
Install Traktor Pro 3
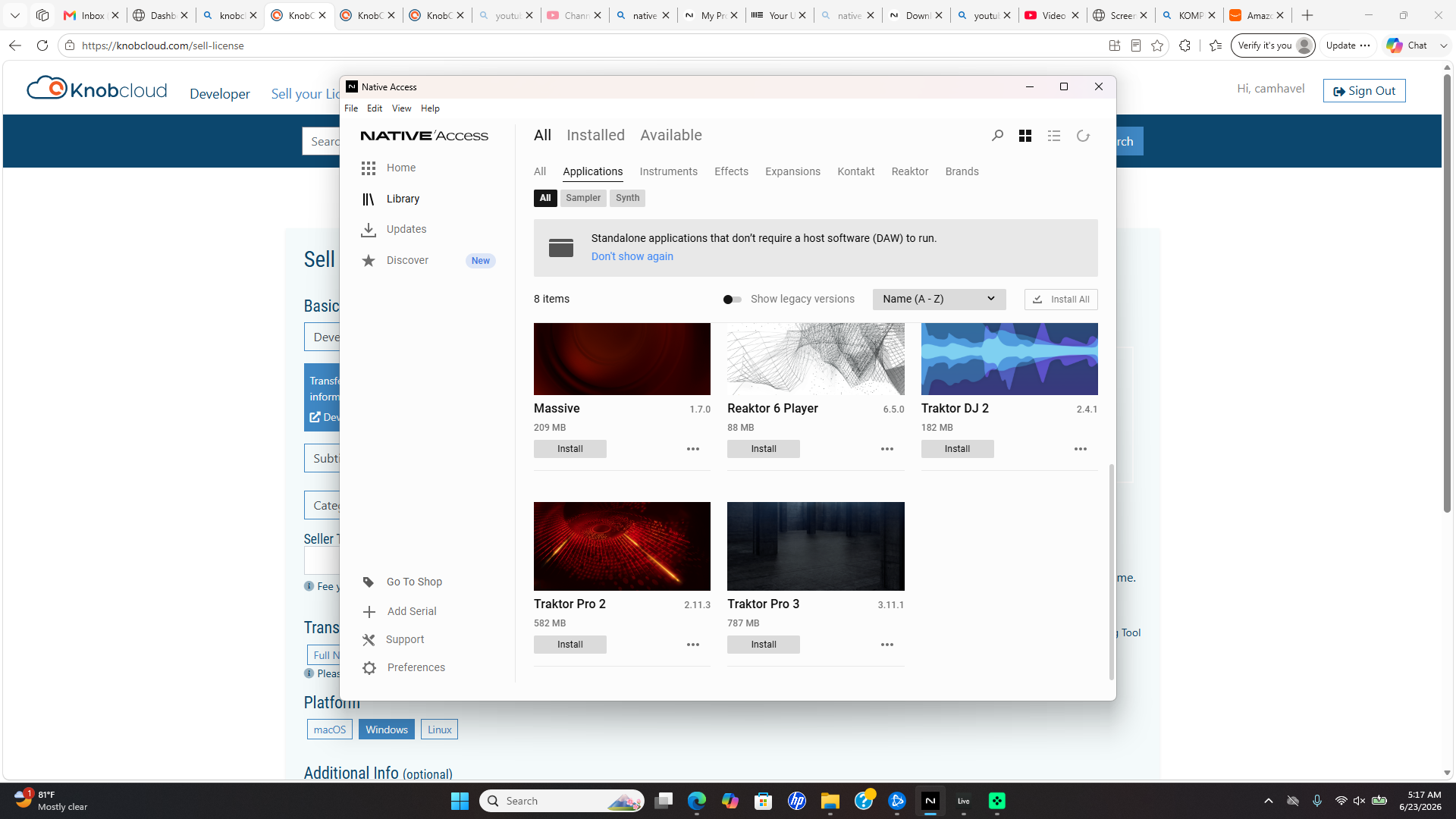pos(764,645)
